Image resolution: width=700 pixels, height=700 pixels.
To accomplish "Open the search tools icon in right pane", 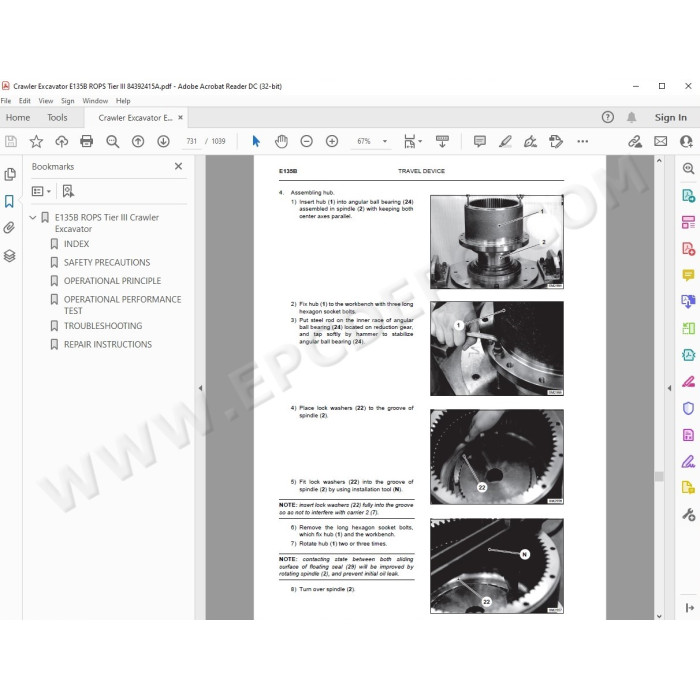I will [688, 168].
